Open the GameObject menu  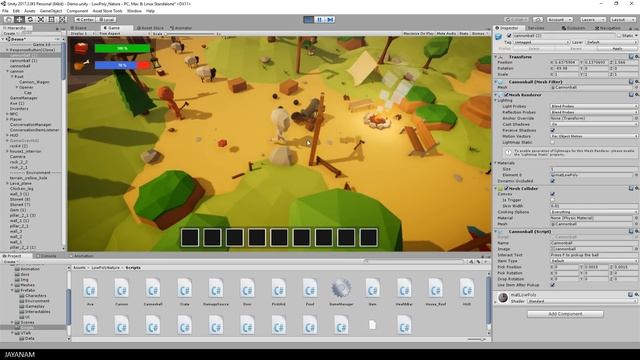tap(51, 11)
